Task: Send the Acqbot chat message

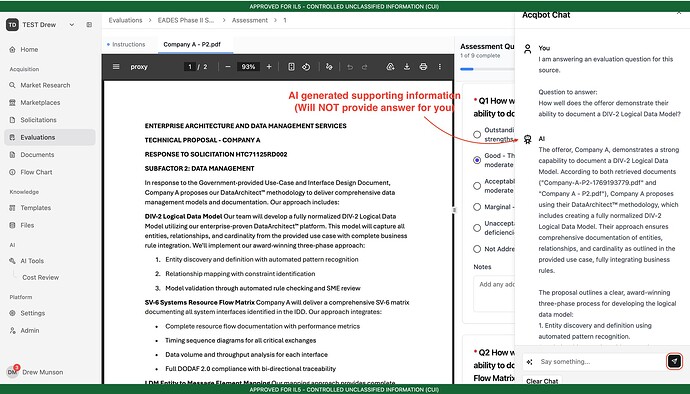Action: pos(674,361)
